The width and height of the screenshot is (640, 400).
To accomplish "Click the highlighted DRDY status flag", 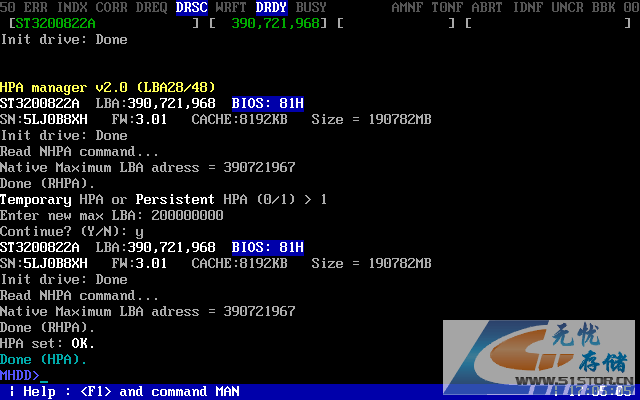I will pyautogui.click(x=271, y=7).
